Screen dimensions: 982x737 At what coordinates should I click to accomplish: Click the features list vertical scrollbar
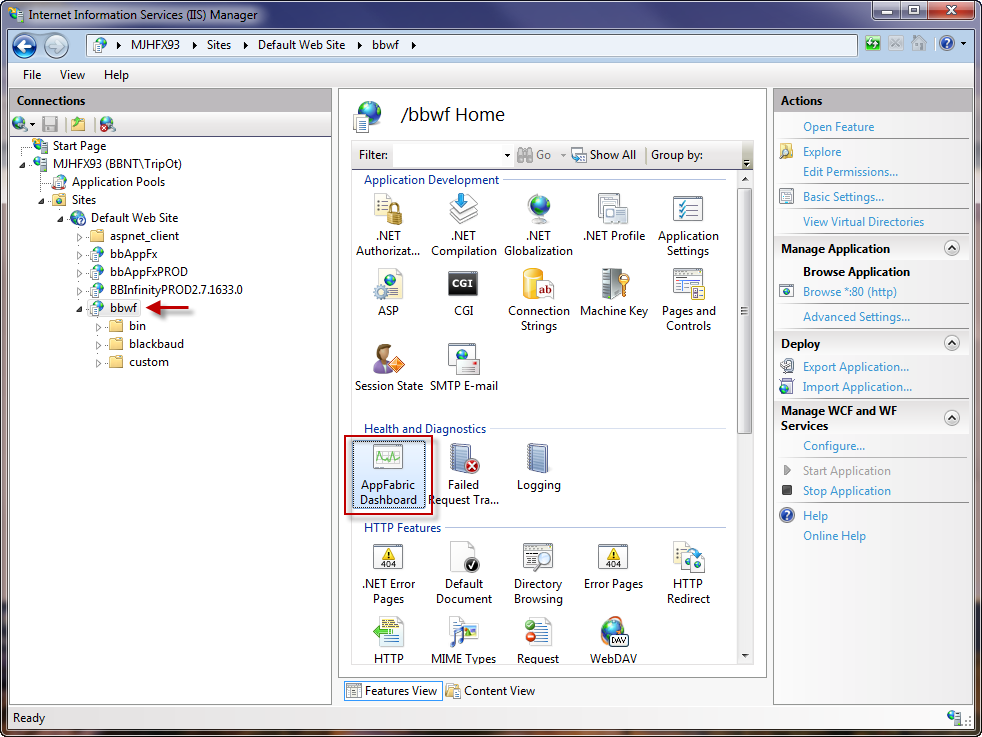tap(744, 310)
